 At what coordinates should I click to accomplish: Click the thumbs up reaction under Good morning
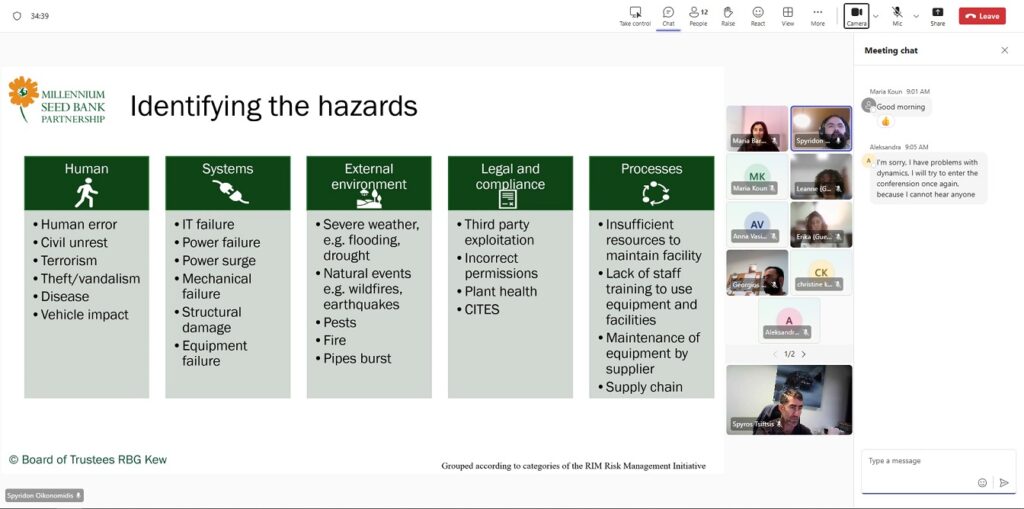[x=885, y=122]
